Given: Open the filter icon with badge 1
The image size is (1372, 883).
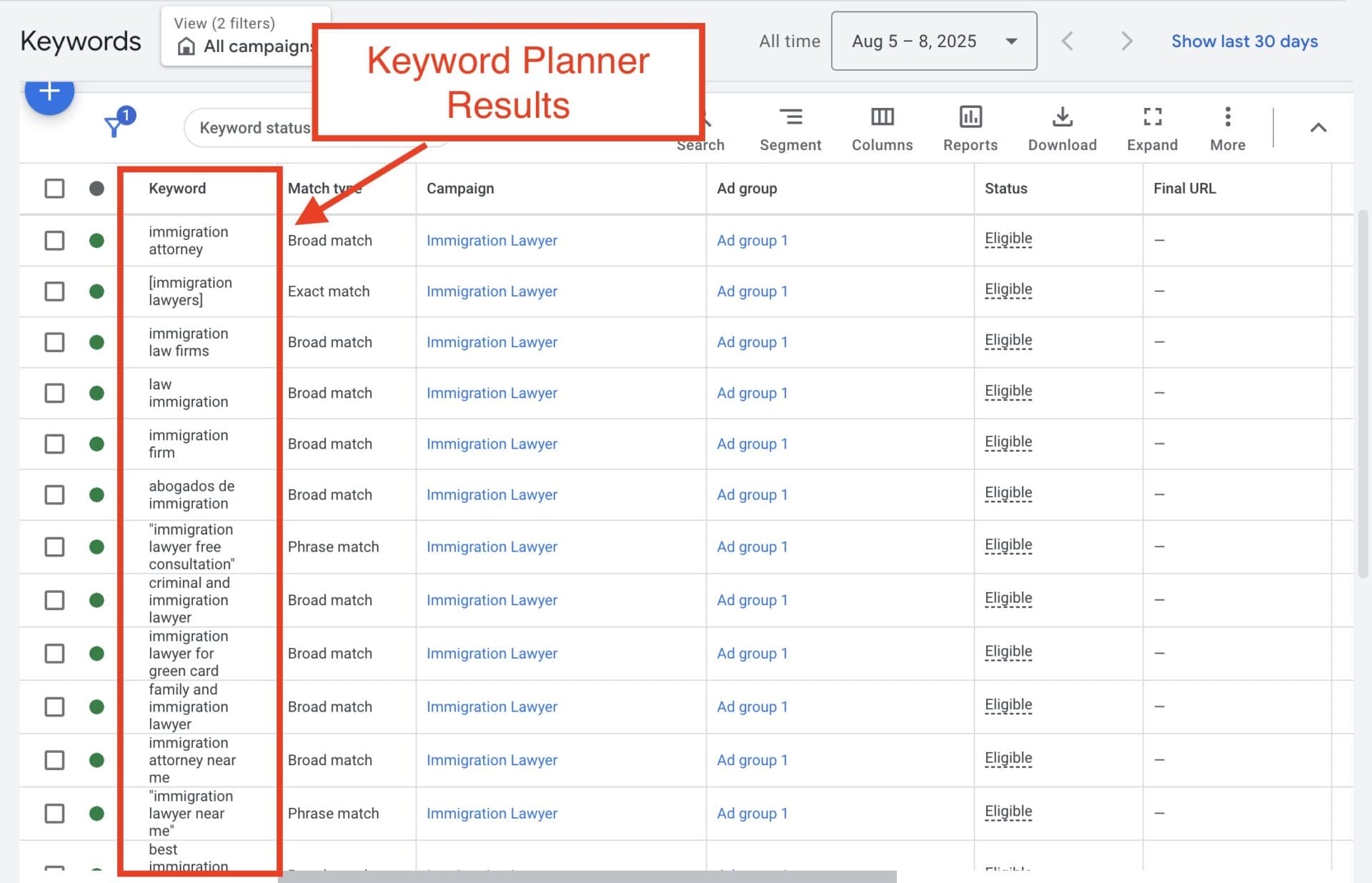Looking at the screenshot, I should point(114,127).
